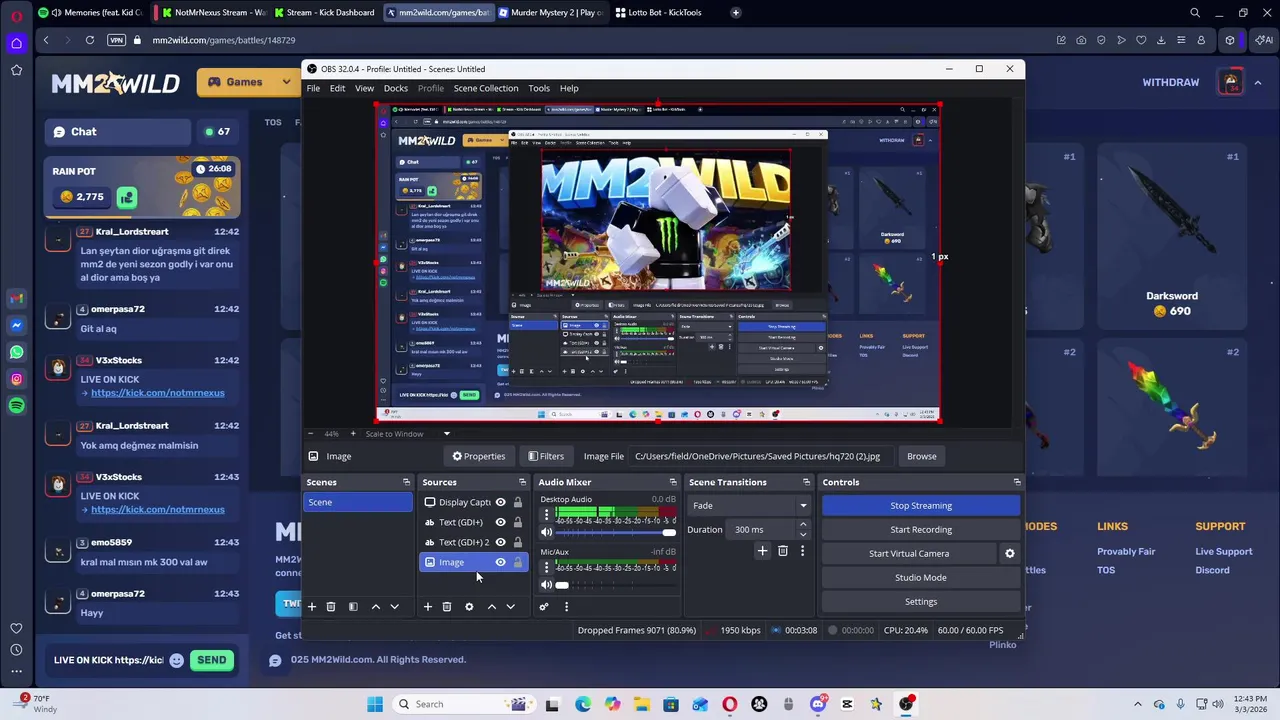
Task: Open scene filters icon in Scenes panel
Action: [353, 607]
